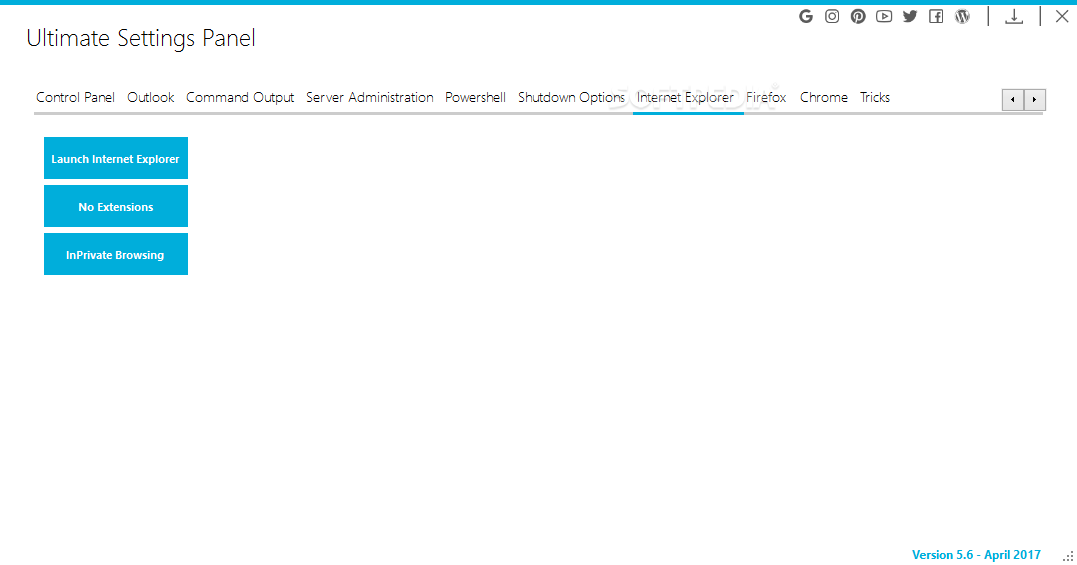Open the Instagram icon link

(832, 16)
